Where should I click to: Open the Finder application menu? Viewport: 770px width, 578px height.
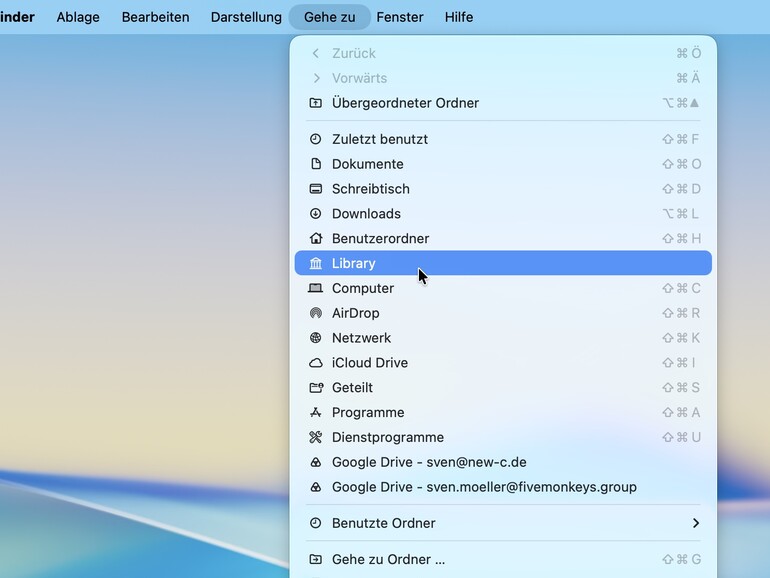coord(17,17)
